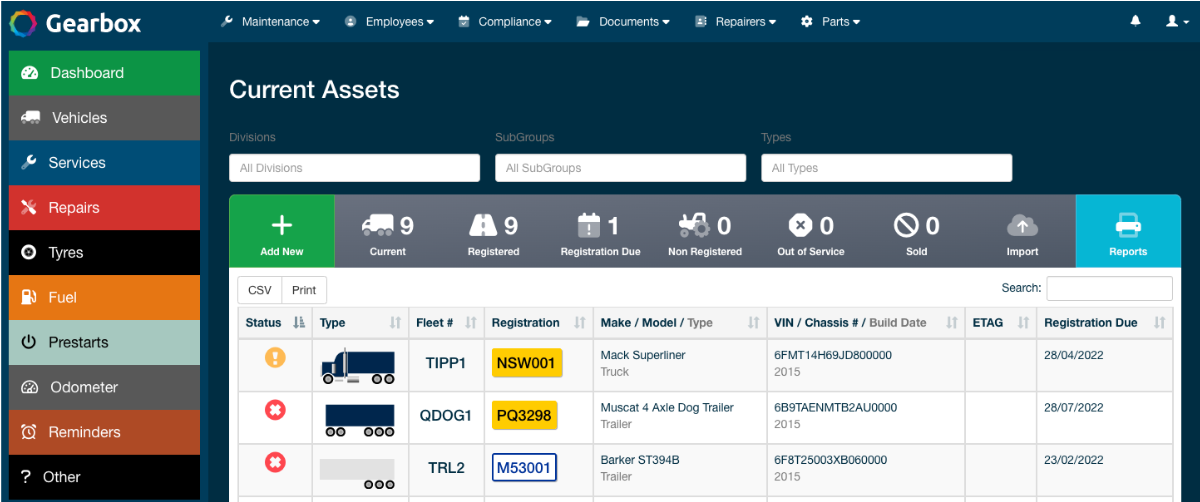Image resolution: width=1200 pixels, height=502 pixels.
Task: Select fleet number QDOG1
Action: 446,415
